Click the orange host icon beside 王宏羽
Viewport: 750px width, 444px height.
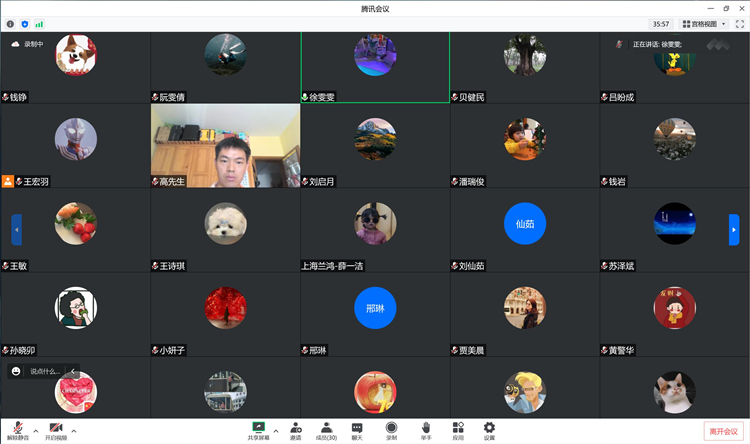[x=8, y=181]
